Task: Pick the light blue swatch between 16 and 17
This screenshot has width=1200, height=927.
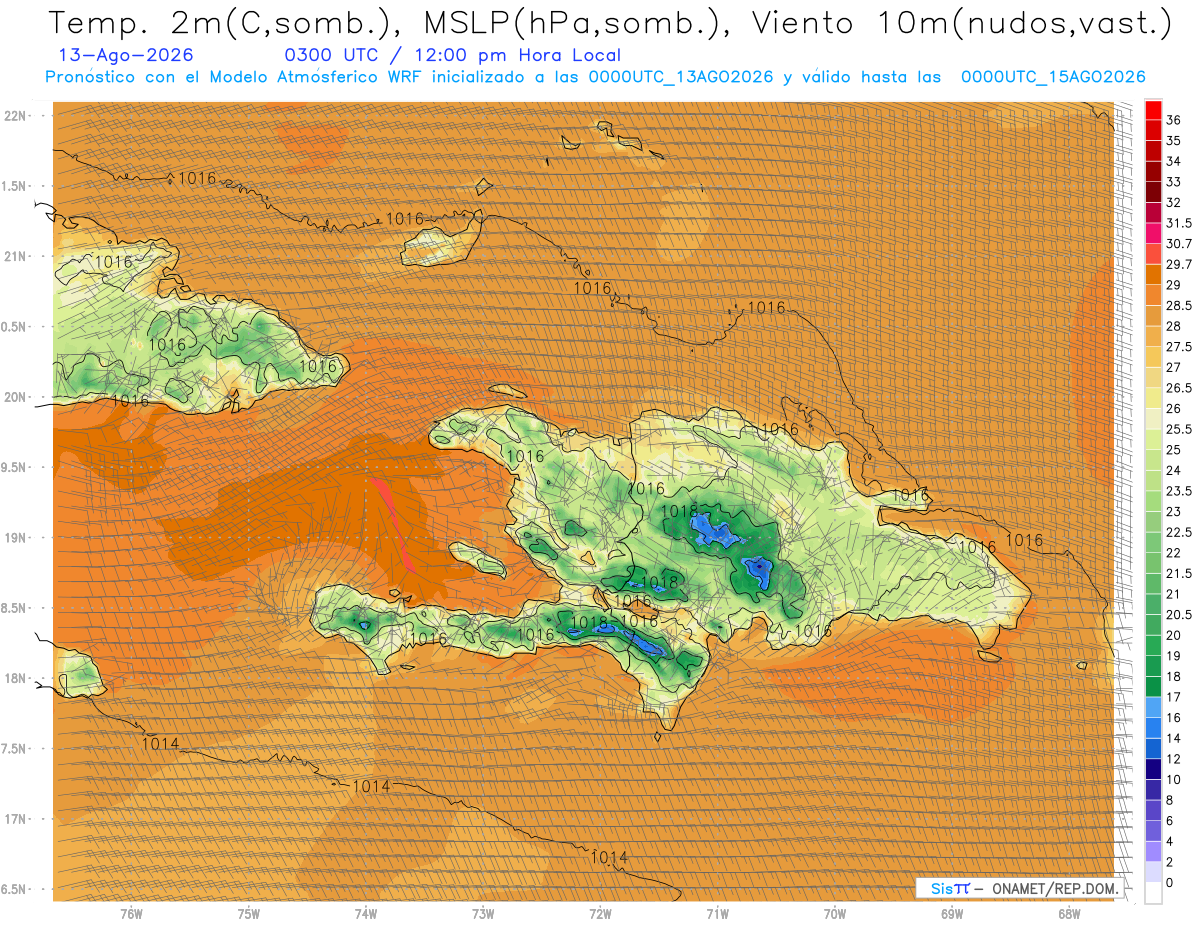Action: (1153, 707)
